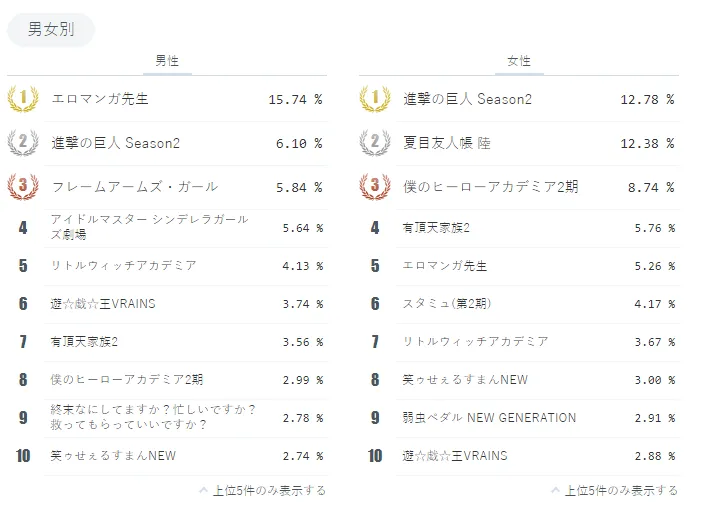This screenshot has height=515, width=703.
Task: Open 進撃の巨人 Season2 in female ranking
Action: pyautogui.click(x=468, y=99)
